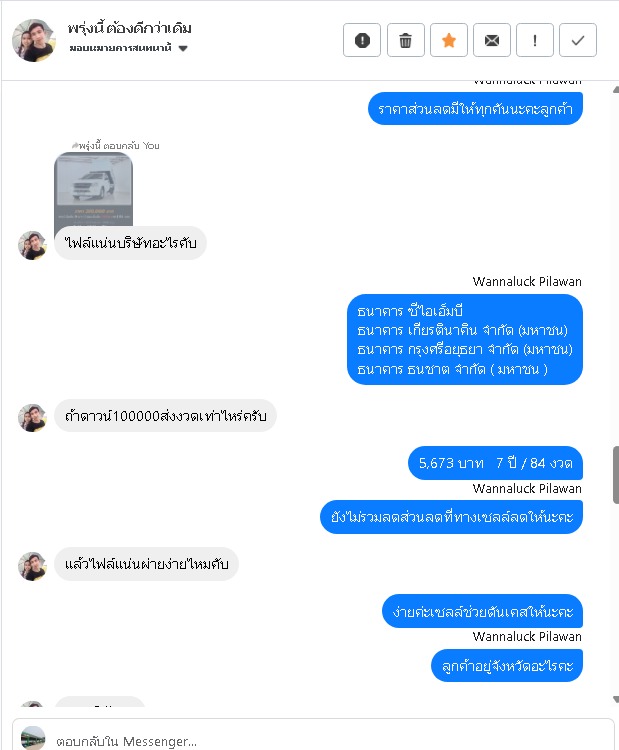
Task: Select the 5,673 baht installment message
Action: 495,463
